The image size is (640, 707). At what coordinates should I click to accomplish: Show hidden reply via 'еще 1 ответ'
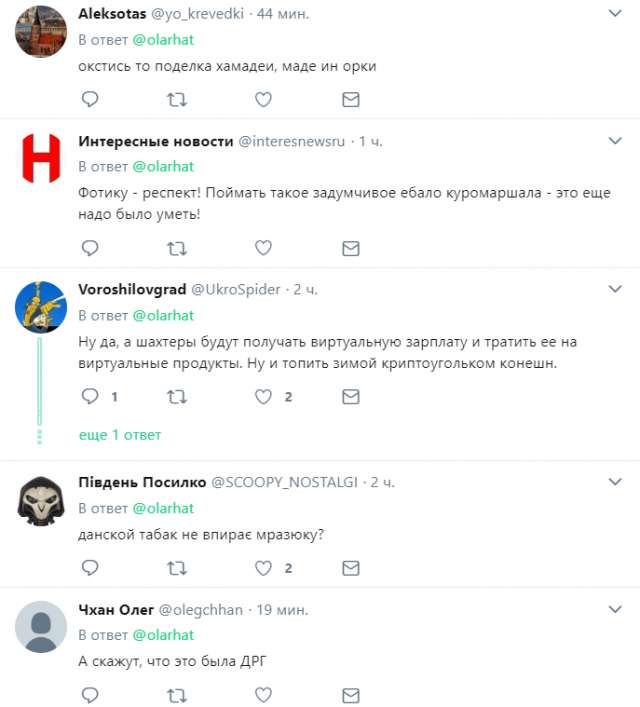click(120, 435)
